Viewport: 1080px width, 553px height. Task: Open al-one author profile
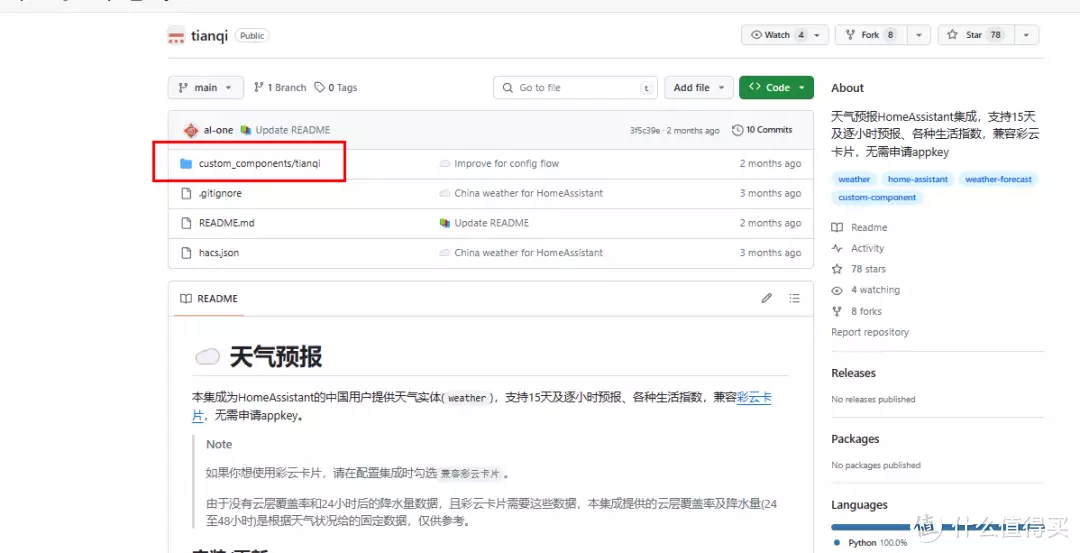point(218,129)
